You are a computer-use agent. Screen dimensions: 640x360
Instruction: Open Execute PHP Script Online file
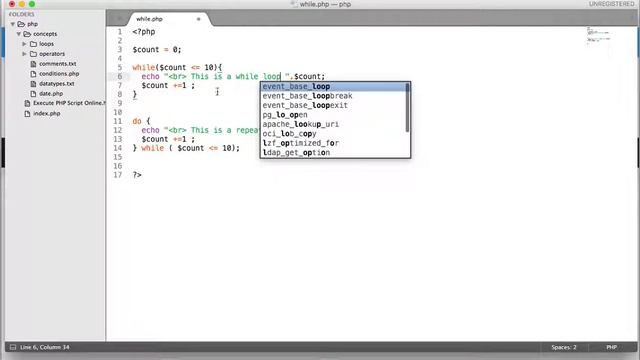coord(69,103)
